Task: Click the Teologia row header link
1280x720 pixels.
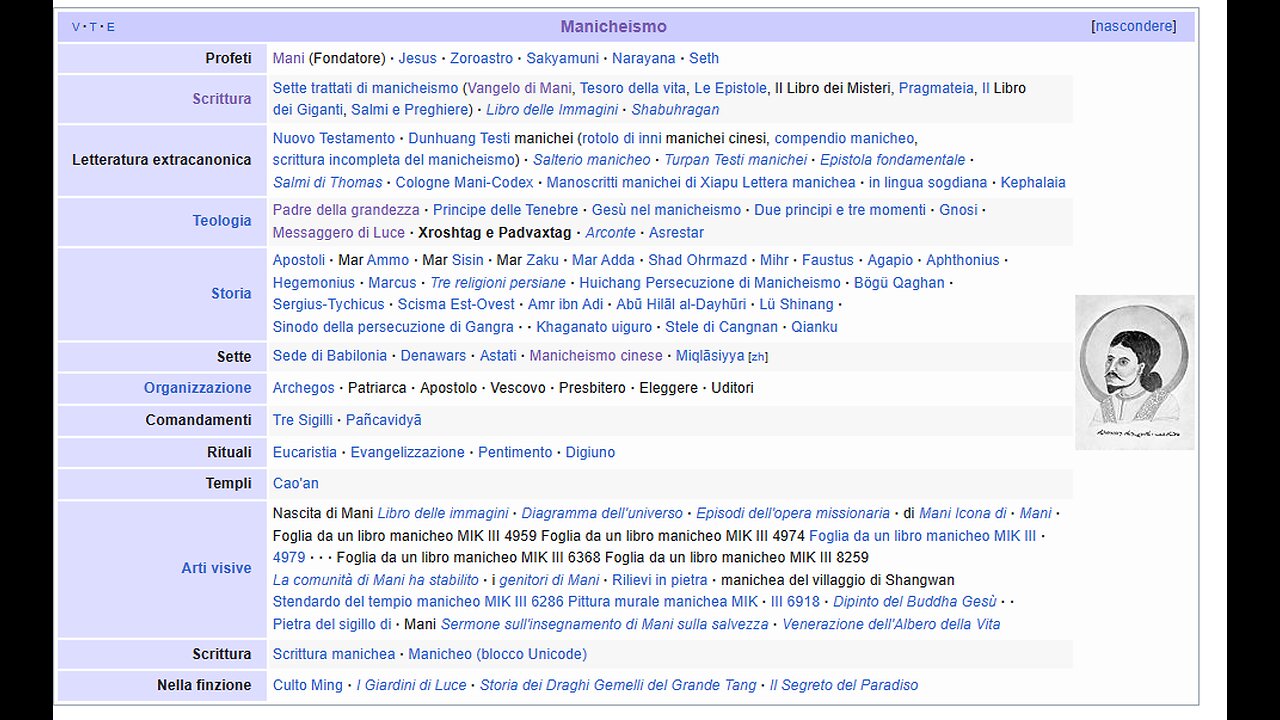Action: click(x=222, y=221)
